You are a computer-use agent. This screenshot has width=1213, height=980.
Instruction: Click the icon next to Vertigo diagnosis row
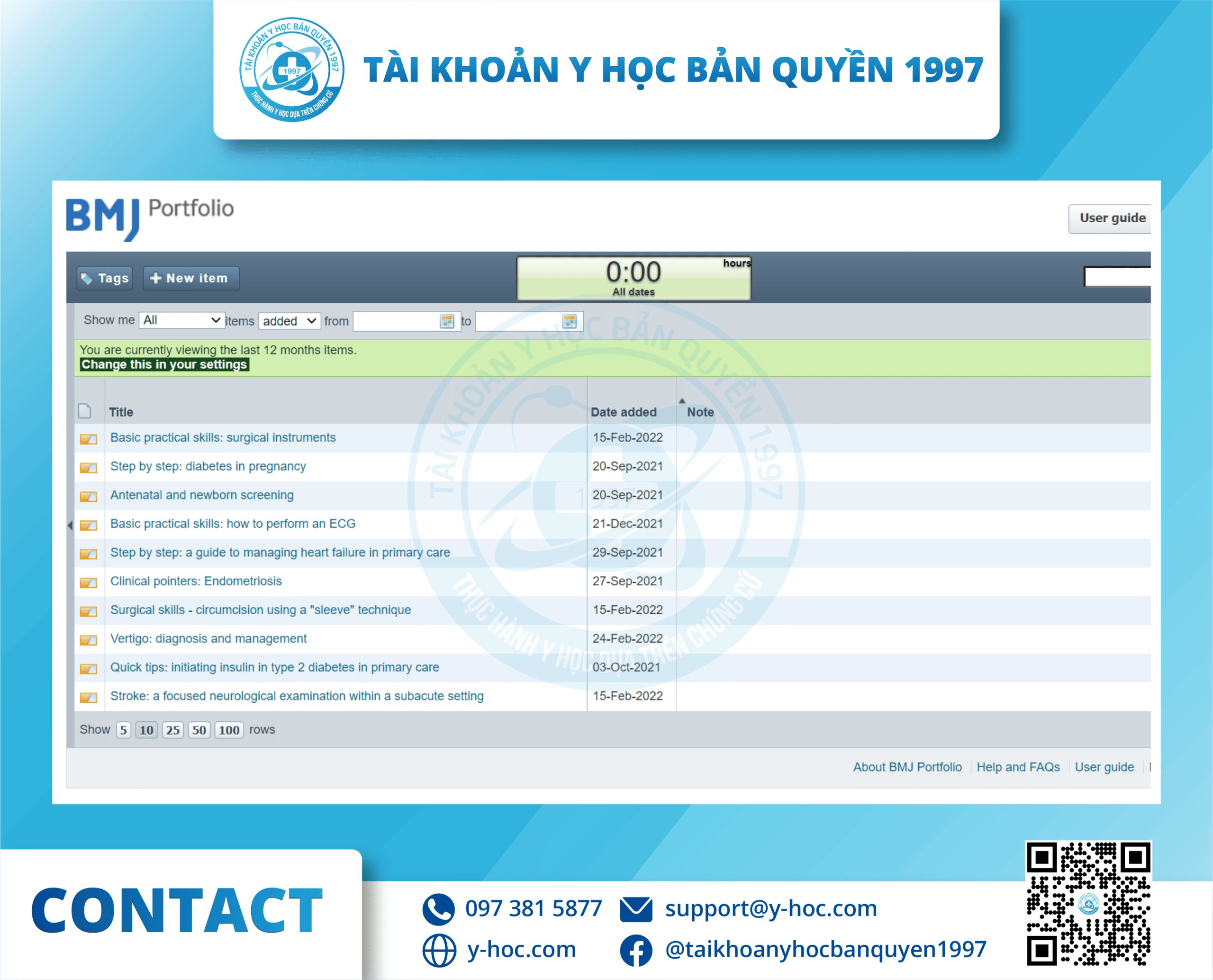[88, 640]
